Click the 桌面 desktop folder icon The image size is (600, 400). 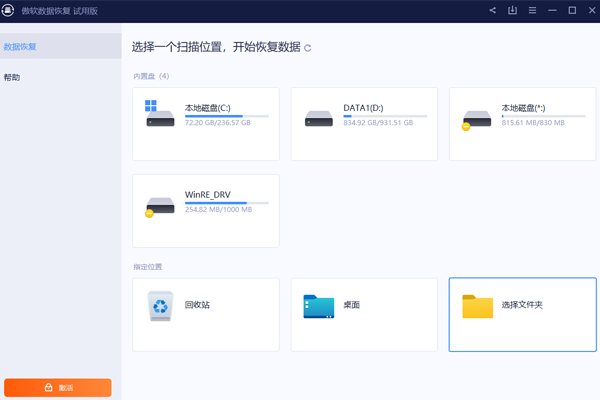(318, 306)
